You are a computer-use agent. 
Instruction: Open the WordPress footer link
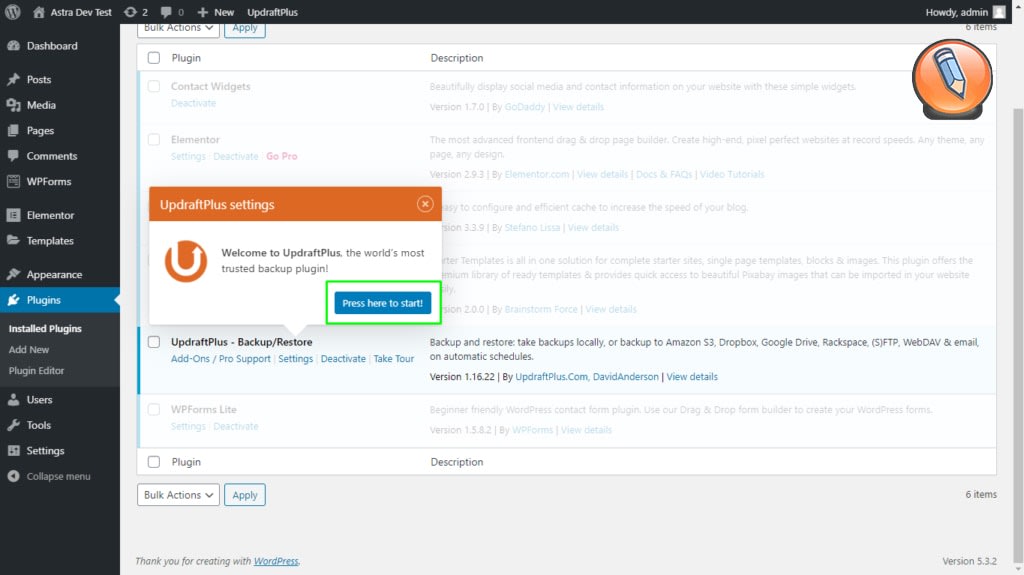click(x=276, y=561)
